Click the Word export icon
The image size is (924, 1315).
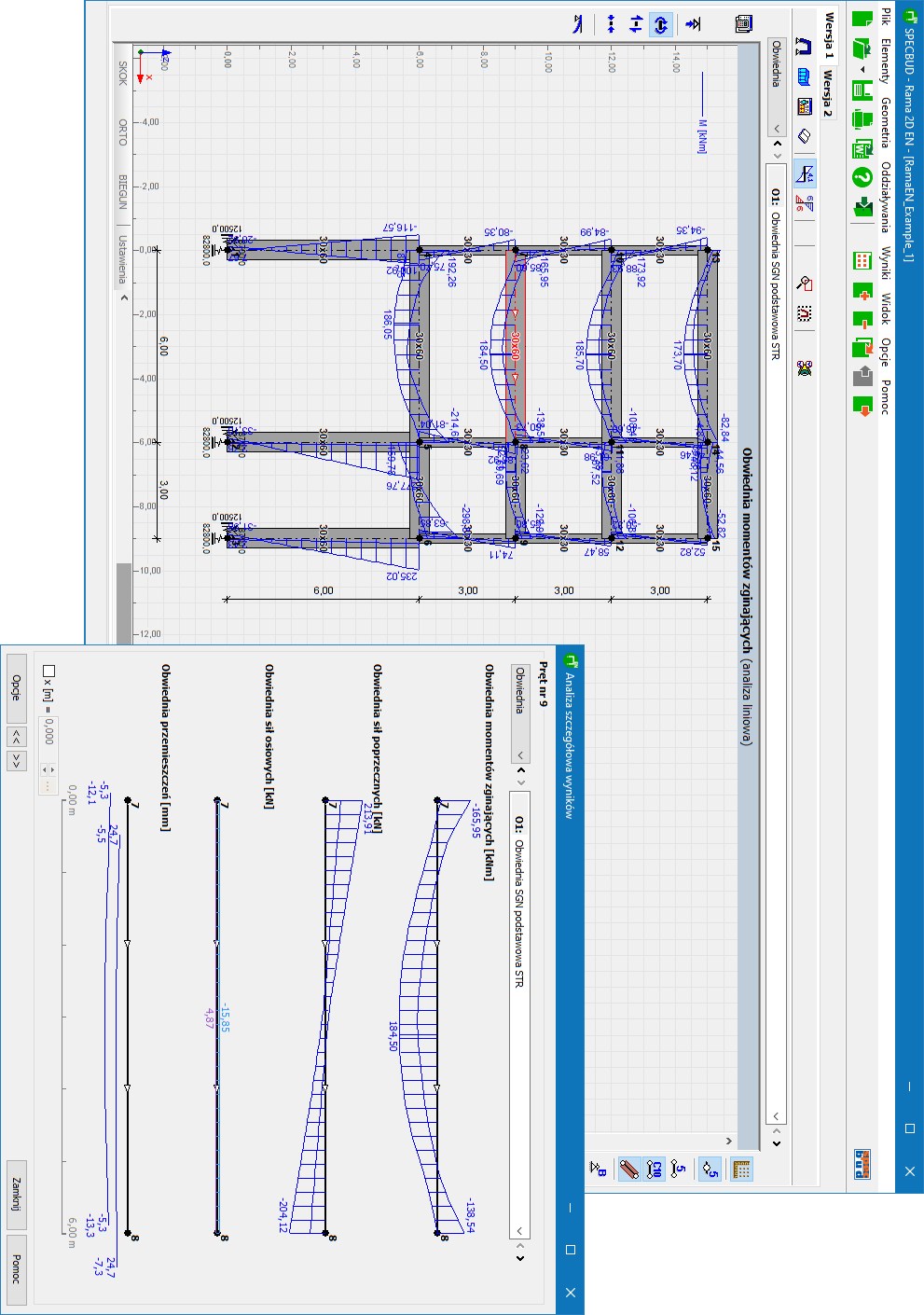click(862, 149)
